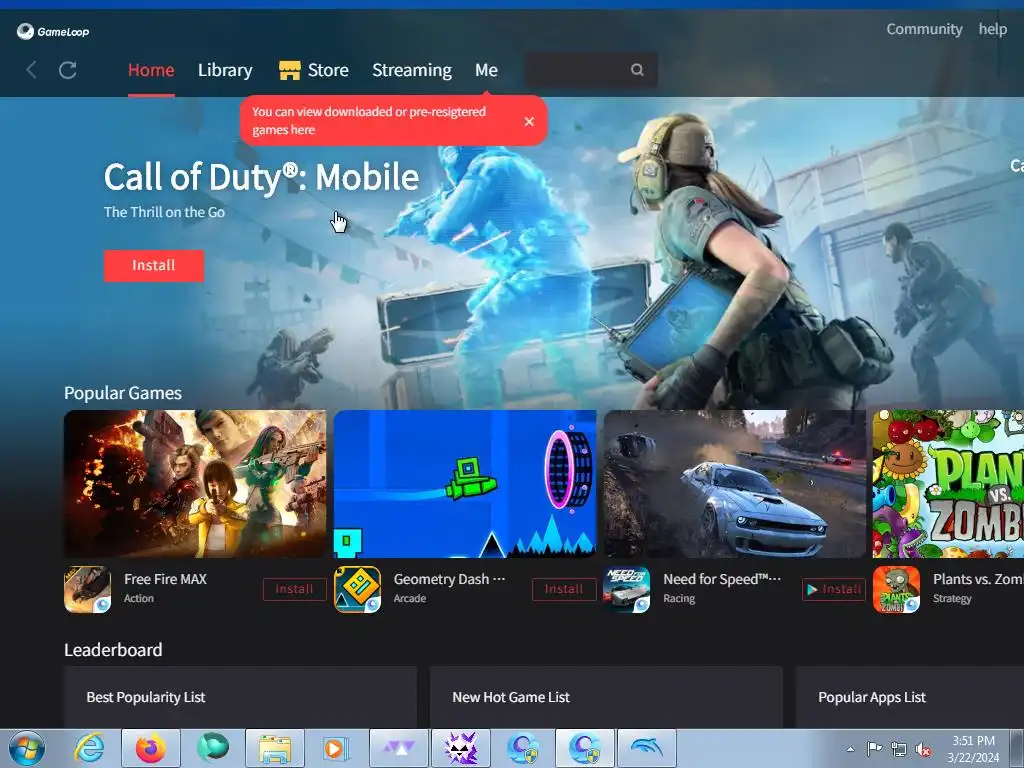Open the Best Popularity List panel
This screenshot has height=768, width=1024.
(x=240, y=697)
